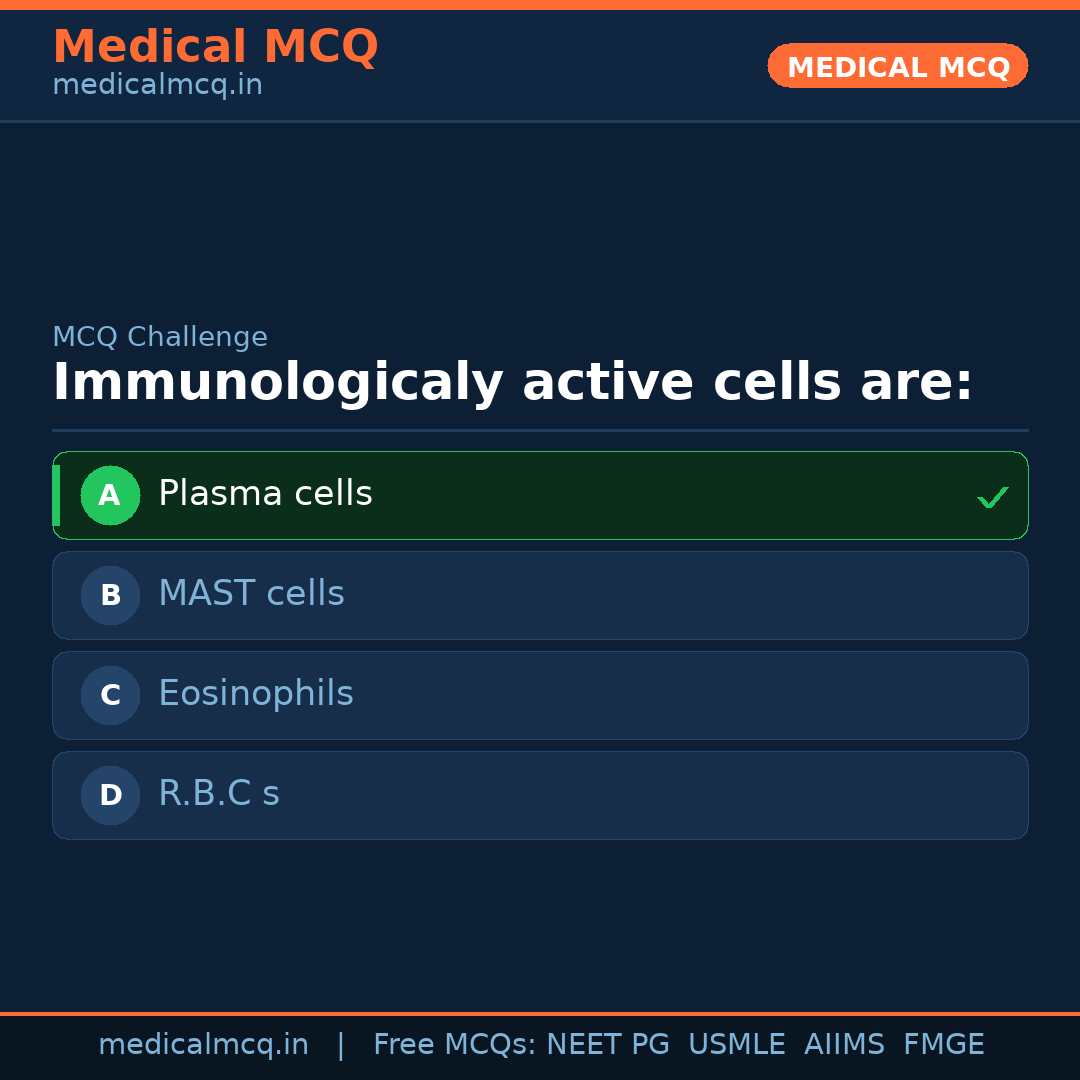This screenshot has width=1080, height=1080.
Task: Open the medicalmcq.in link in the footer
Action: 203,1045
